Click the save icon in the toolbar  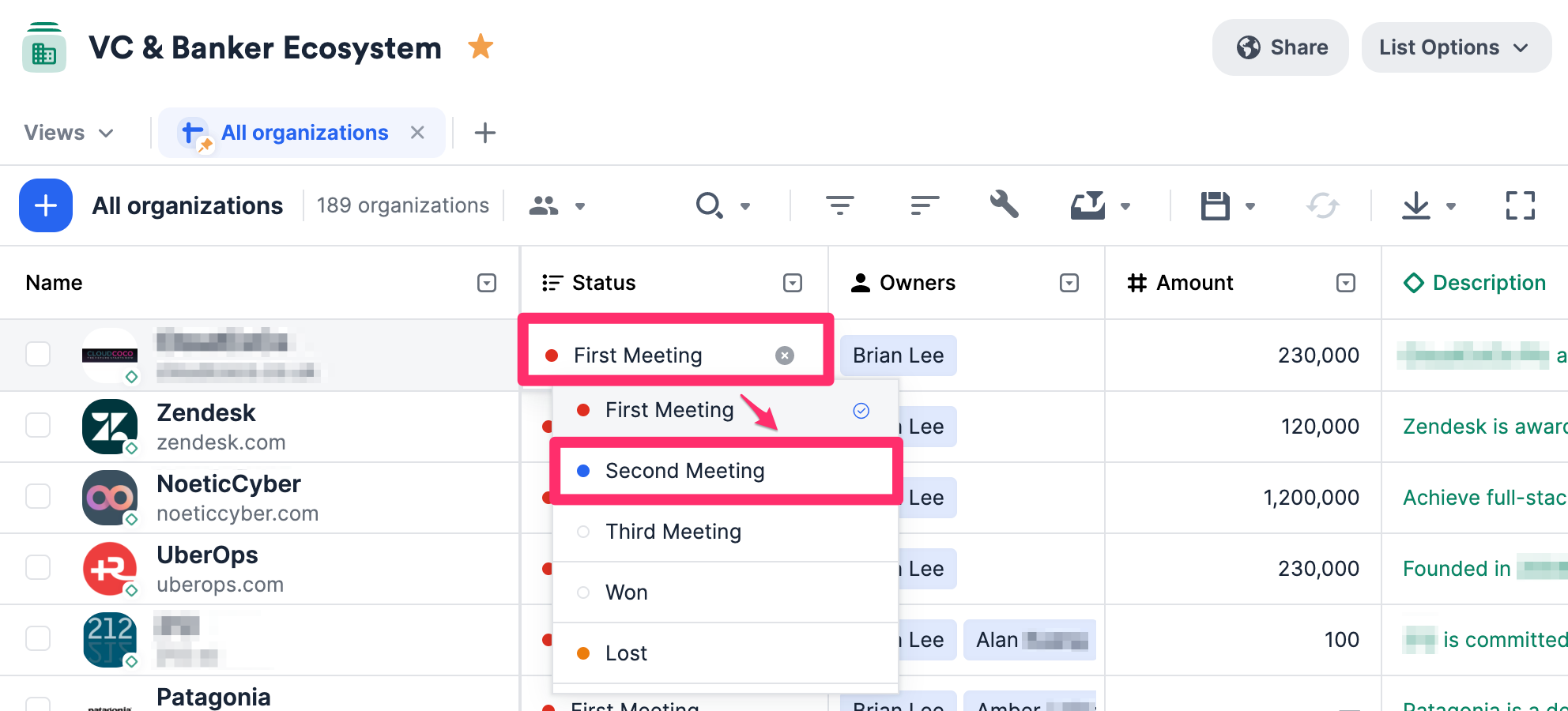(1216, 205)
